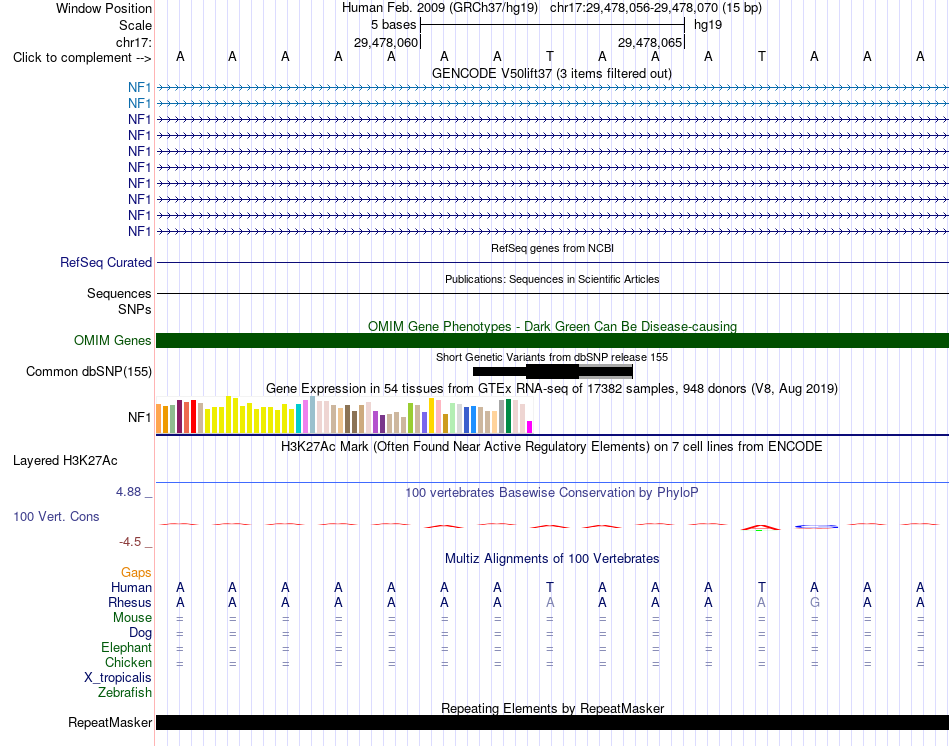Open 'Multiz Alignments of 100 Vertebrates' title
950x746 pixels.
click(552, 559)
